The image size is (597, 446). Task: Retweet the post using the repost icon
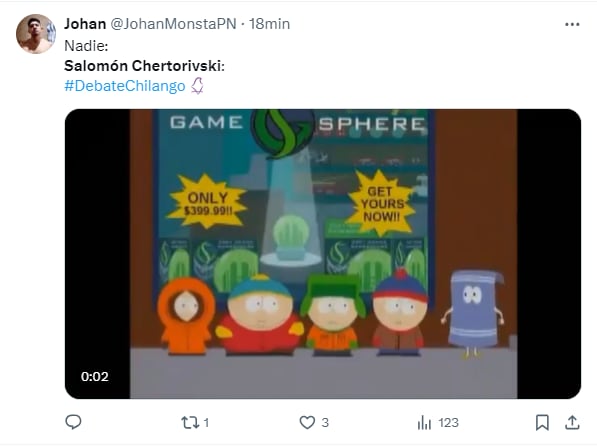tap(190, 422)
